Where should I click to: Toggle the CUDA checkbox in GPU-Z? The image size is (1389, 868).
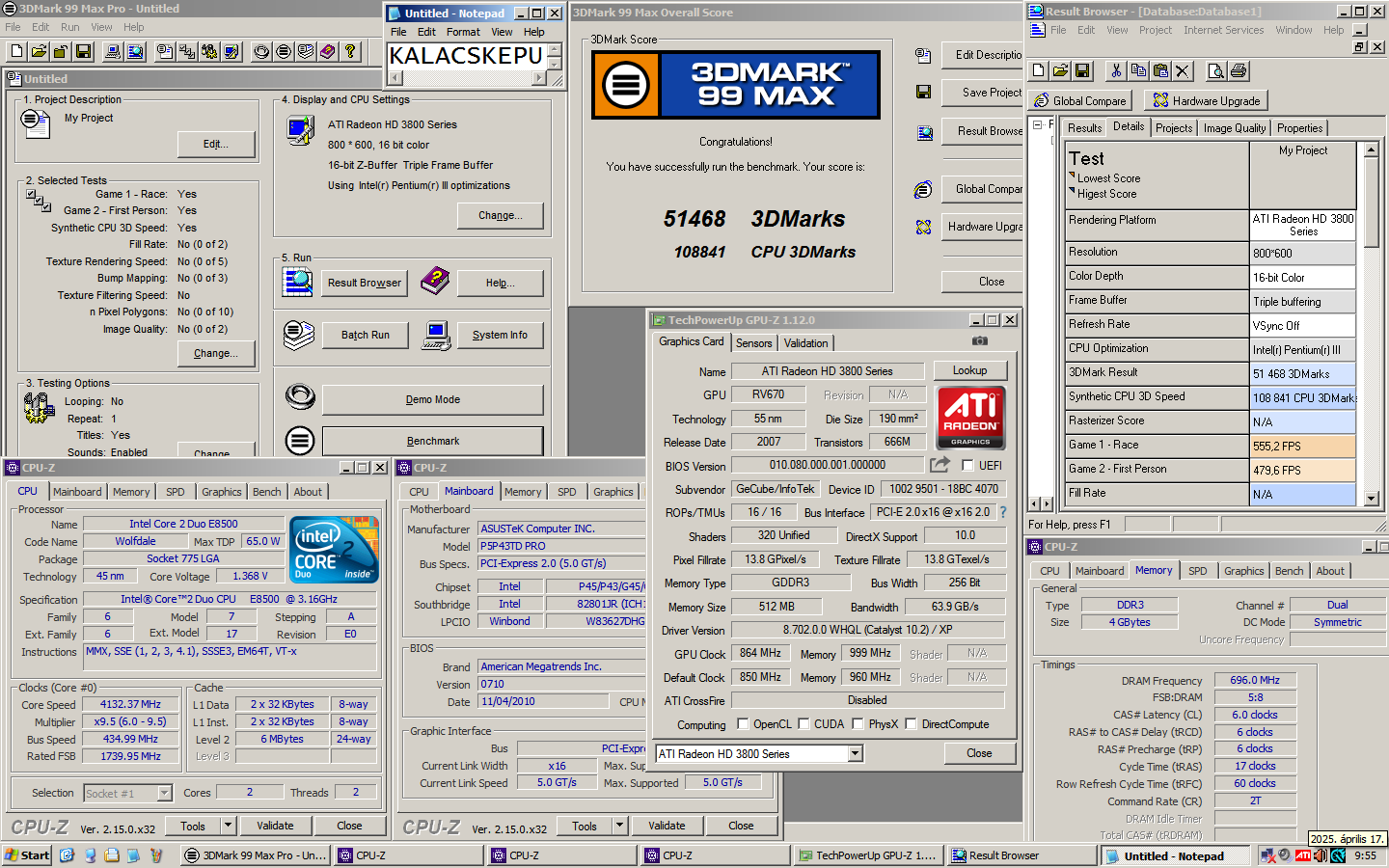pyautogui.click(x=803, y=723)
